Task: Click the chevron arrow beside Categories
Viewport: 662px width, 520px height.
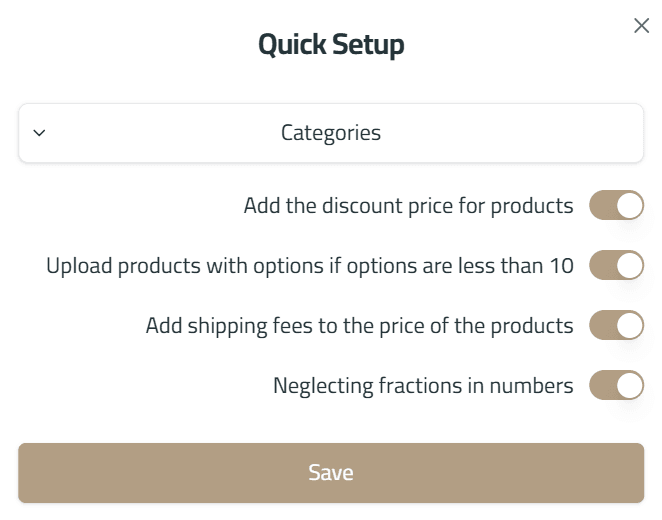Action: click(x=39, y=132)
